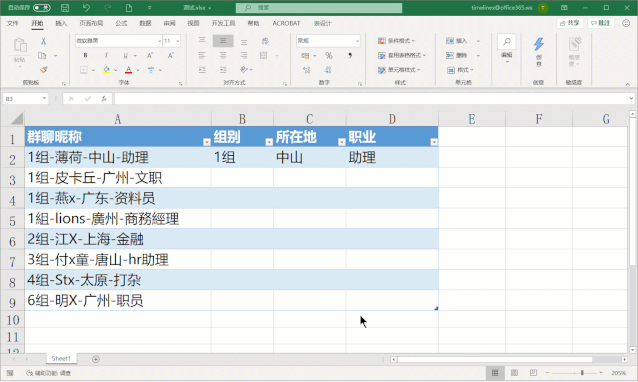
Task: Click the Cut scissors icon
Action: [x=44, y=41]
